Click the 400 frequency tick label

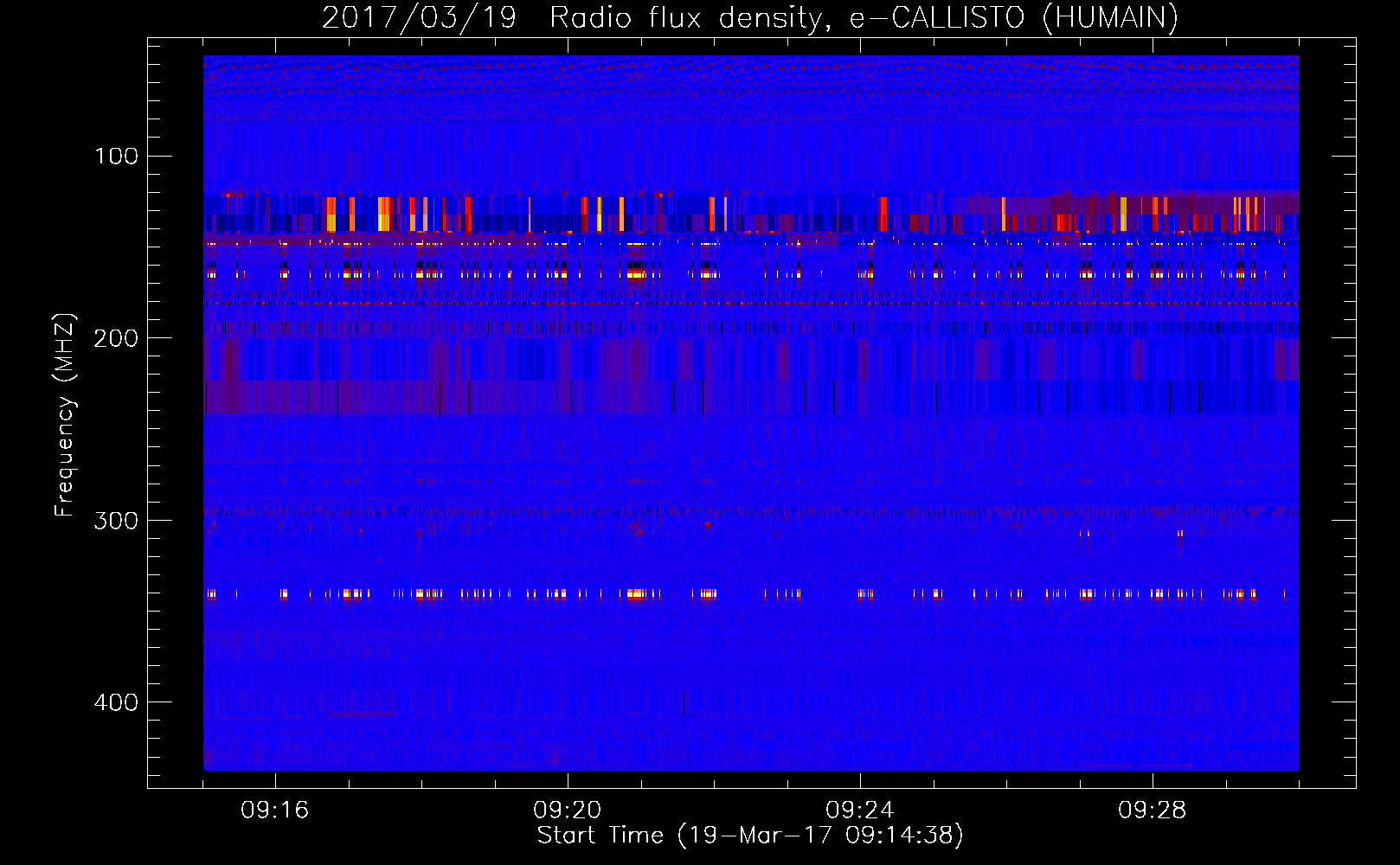click(117, 702)
